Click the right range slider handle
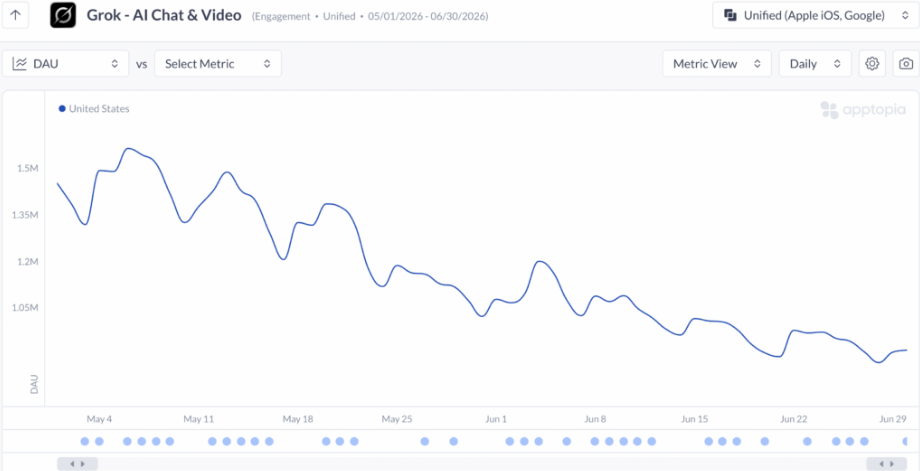 (x=887, y=463)
